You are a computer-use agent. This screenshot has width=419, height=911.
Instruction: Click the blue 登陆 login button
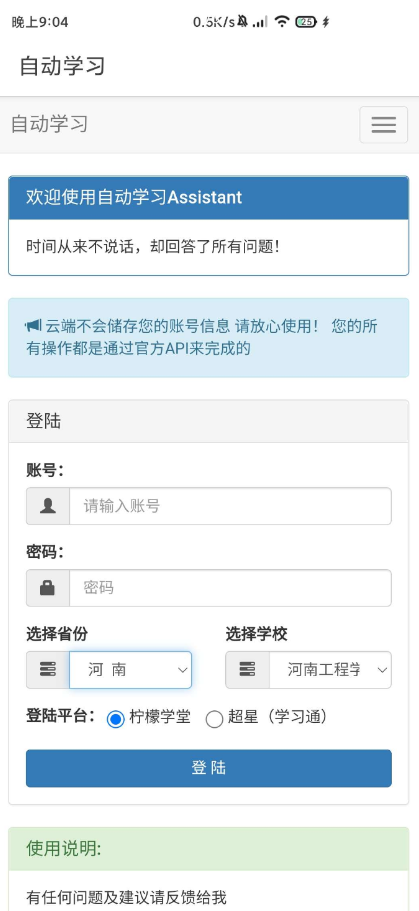(x=209, y=768)
